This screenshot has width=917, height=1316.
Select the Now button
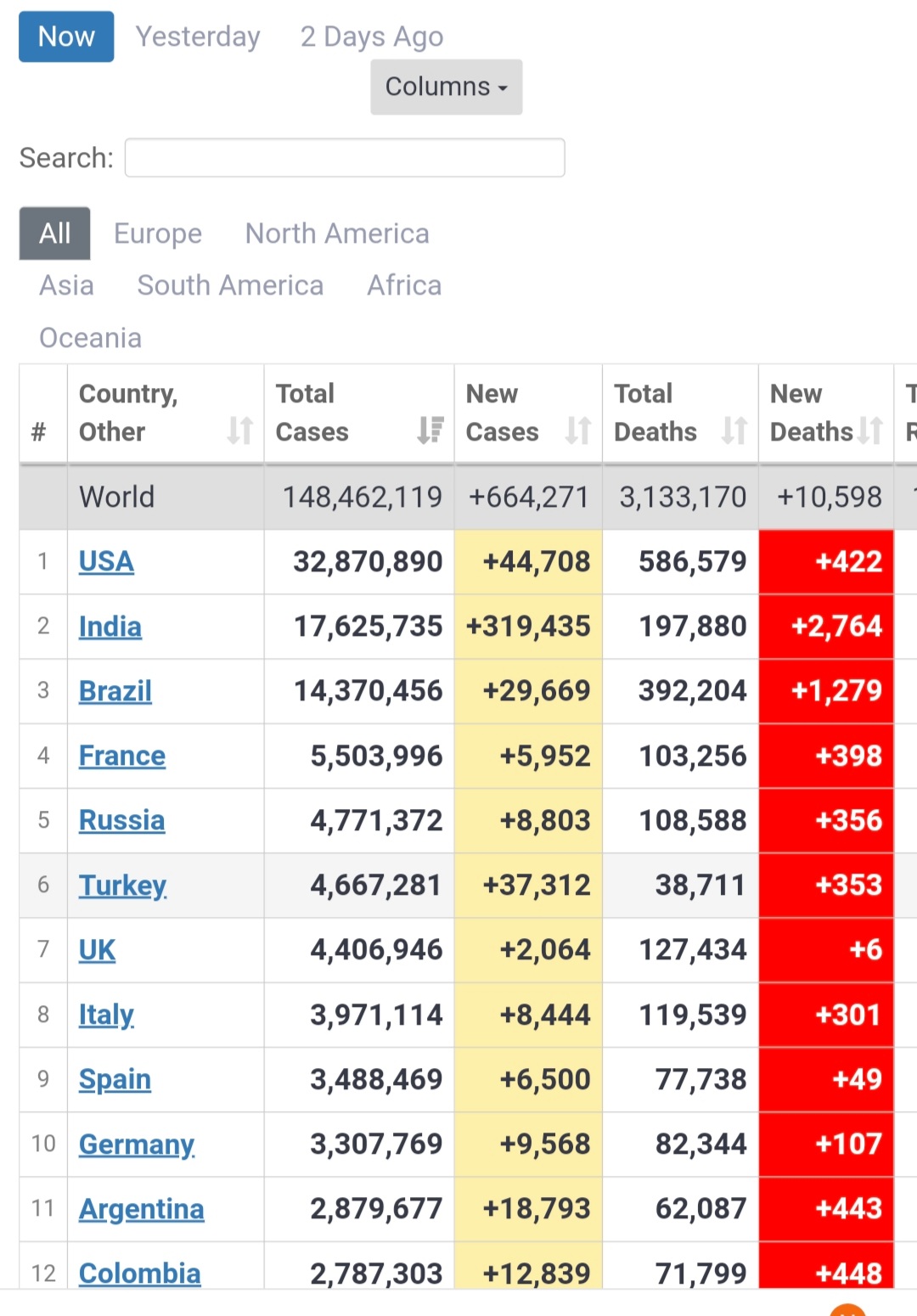tap(66, 37)
